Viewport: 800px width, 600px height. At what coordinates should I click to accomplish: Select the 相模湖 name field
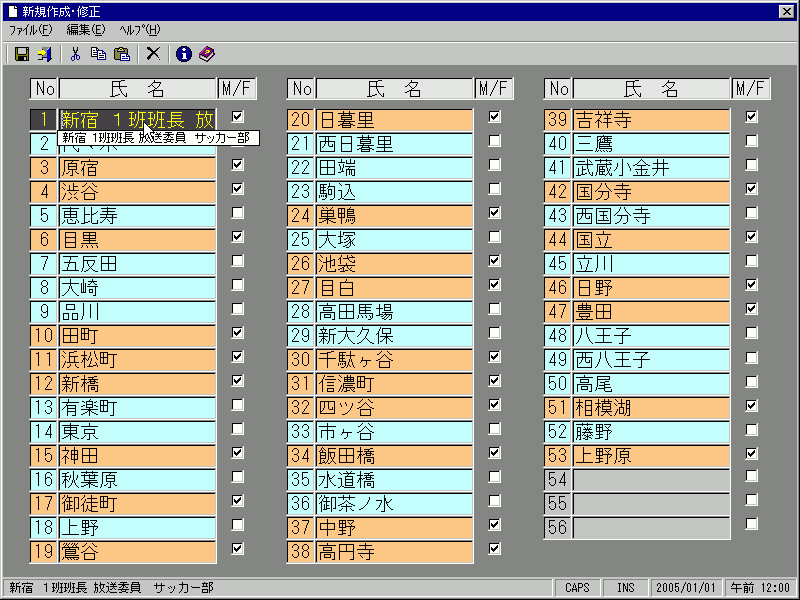click(652, 408)
